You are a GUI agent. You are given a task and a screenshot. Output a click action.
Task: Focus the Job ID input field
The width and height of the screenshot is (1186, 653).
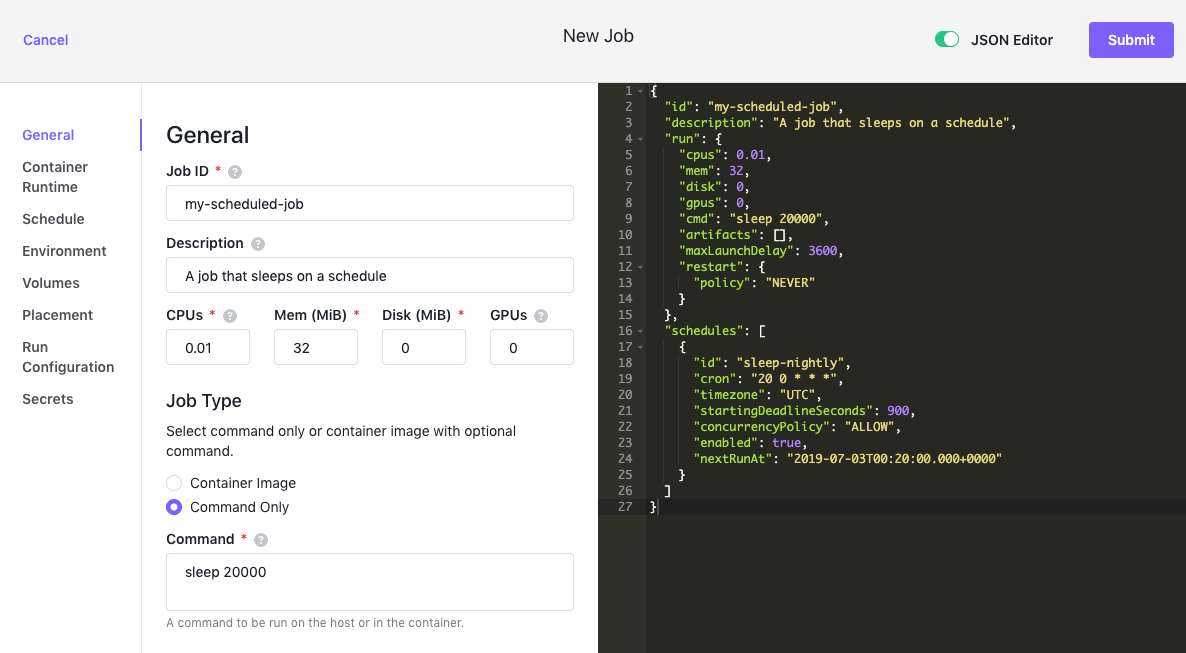[x=370, y=203]
